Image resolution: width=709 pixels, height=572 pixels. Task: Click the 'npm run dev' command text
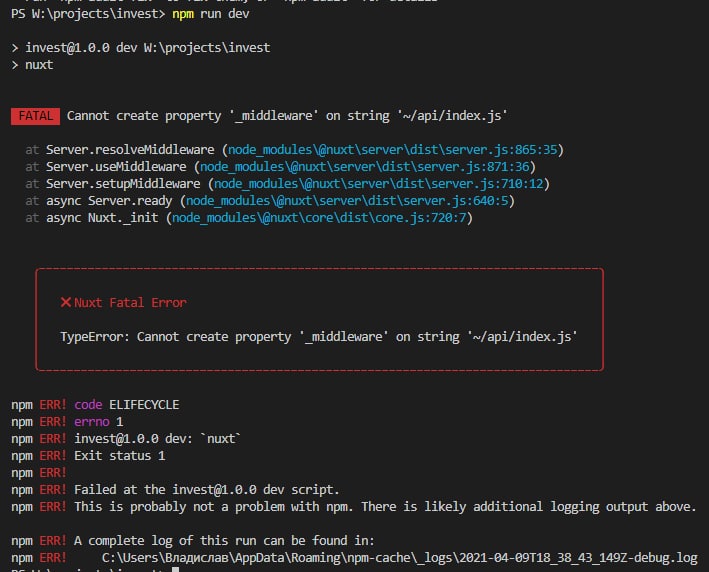[211, 14]
